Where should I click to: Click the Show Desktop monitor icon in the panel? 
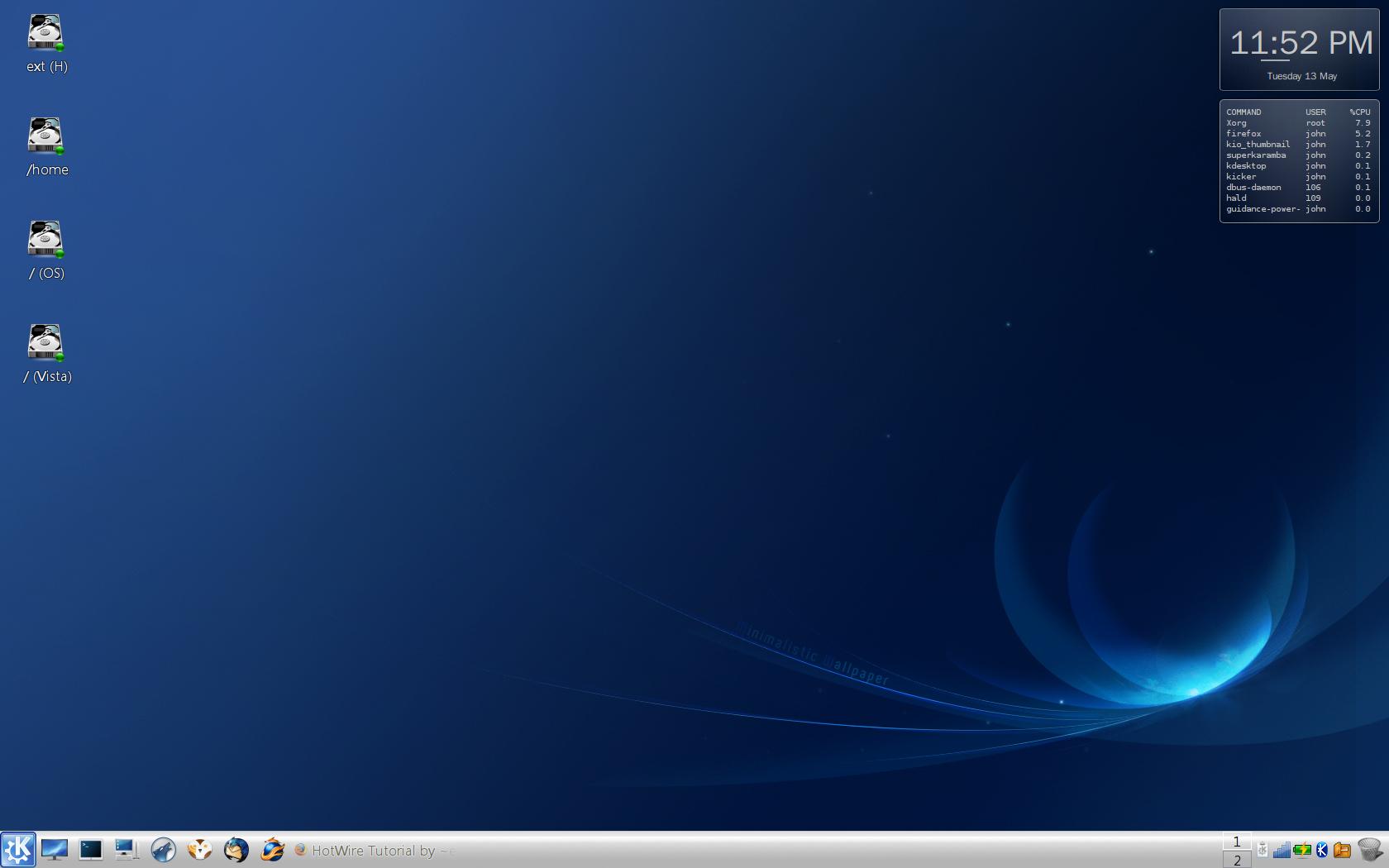point(55,850)
